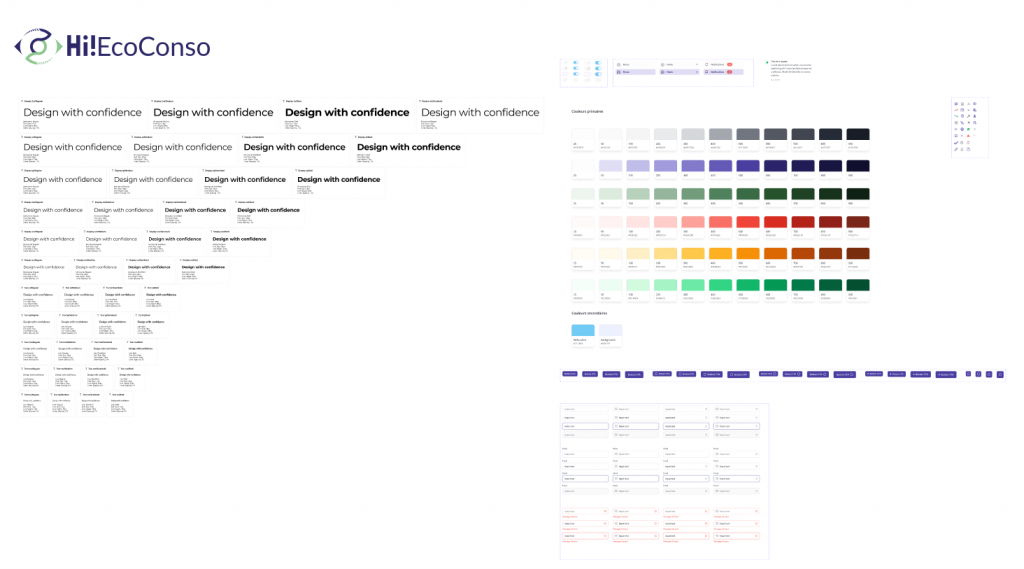The width and height of the screenshot is (1024, 569).
Task: Click the red warning triangle icon
Action: pos(968,136)
